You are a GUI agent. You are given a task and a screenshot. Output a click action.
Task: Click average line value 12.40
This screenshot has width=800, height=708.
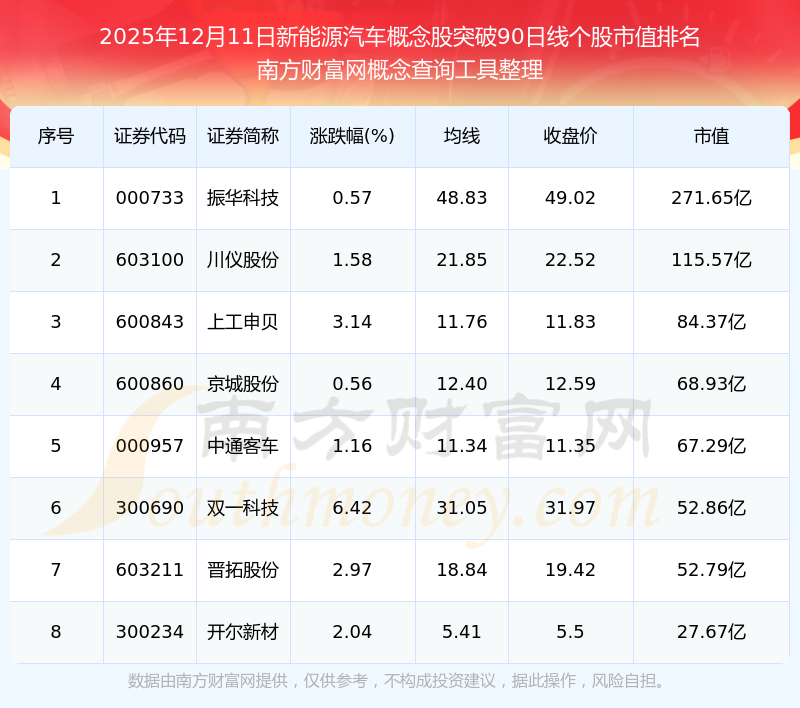[x=462, y=384]
